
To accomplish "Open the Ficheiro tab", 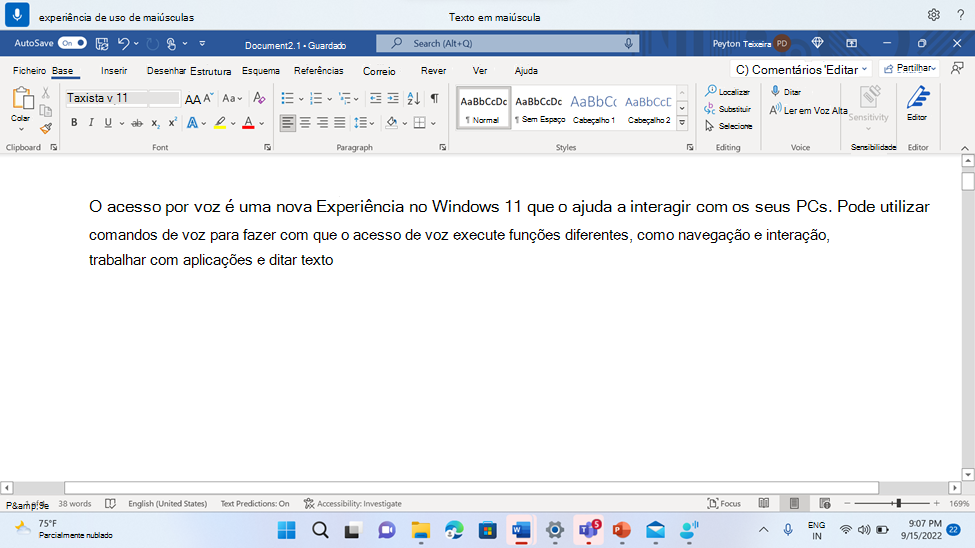I will point(29,71).
